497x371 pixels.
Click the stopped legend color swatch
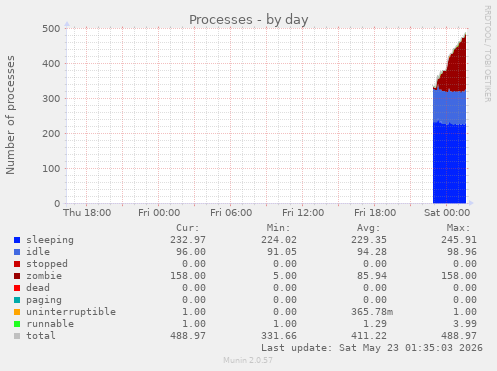(x=17, y=264)
